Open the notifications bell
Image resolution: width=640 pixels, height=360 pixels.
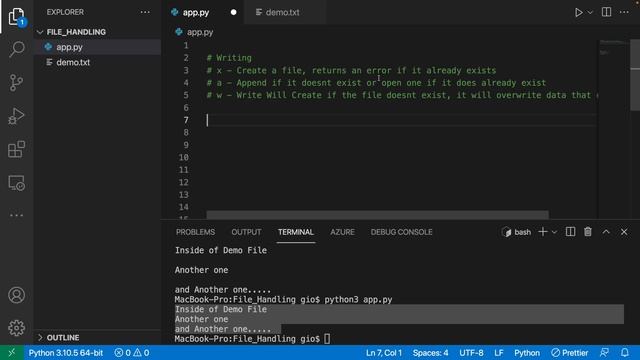625,353
